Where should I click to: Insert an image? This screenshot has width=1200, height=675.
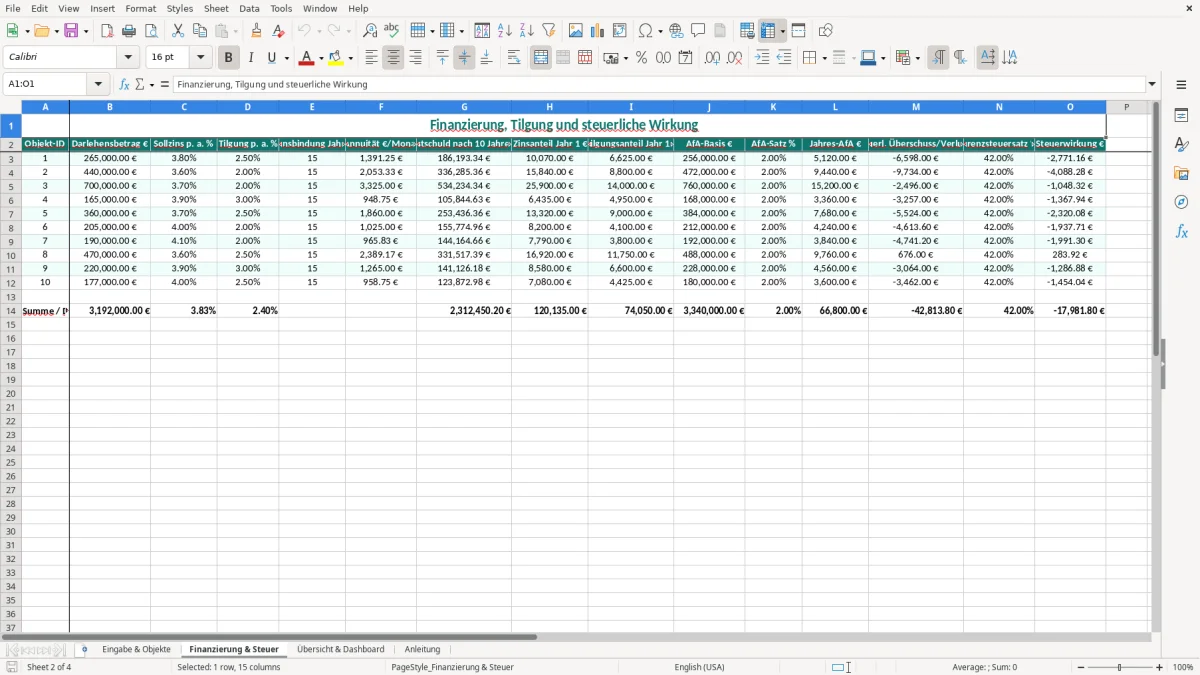point(576,31)
